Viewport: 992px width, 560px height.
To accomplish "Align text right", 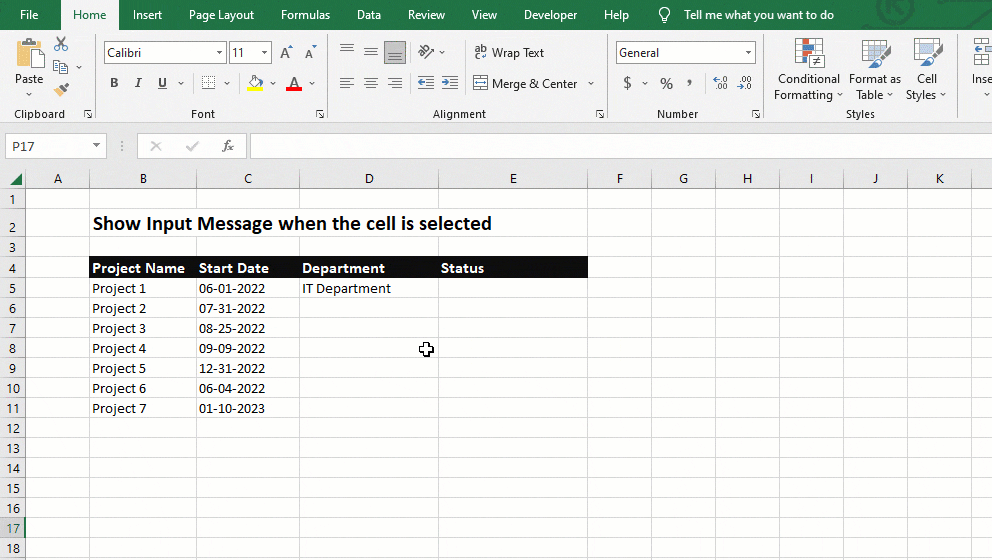I will pos(395,83).
